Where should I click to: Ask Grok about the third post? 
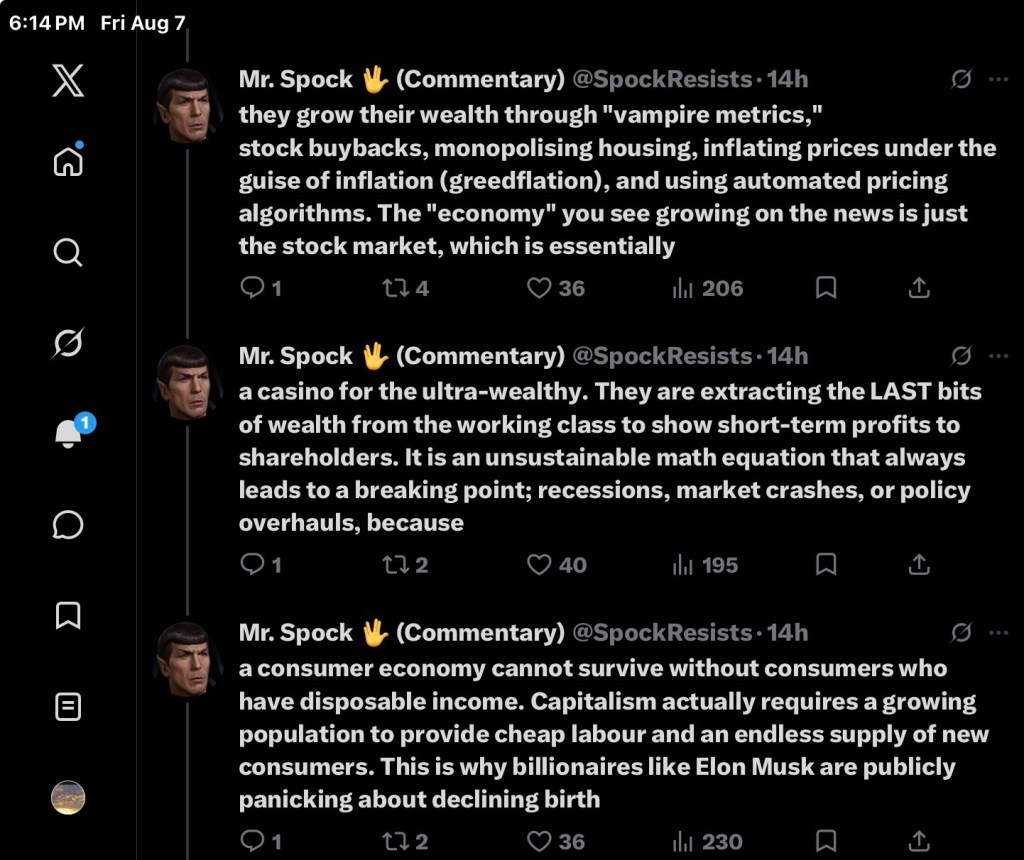(x=961, y=632)
